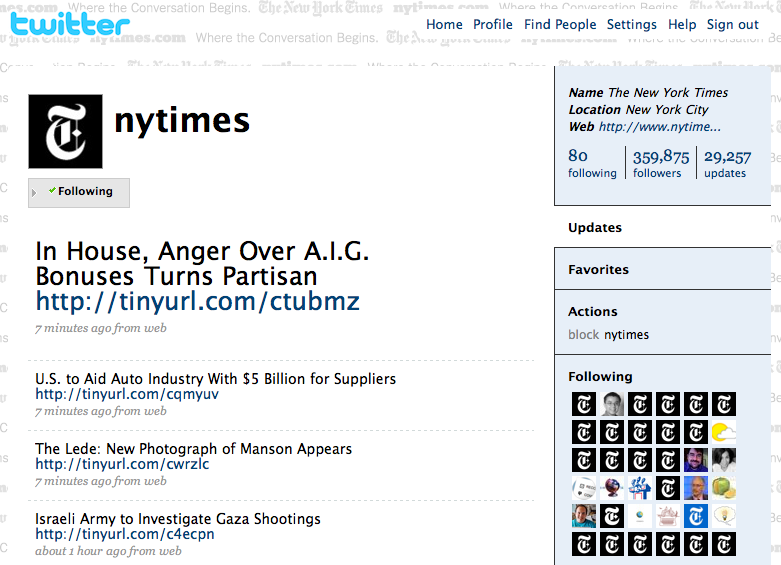This screenshot has width=781, height=565.
Task: Open the green apple avatar
Action: (x=723, y=488)
